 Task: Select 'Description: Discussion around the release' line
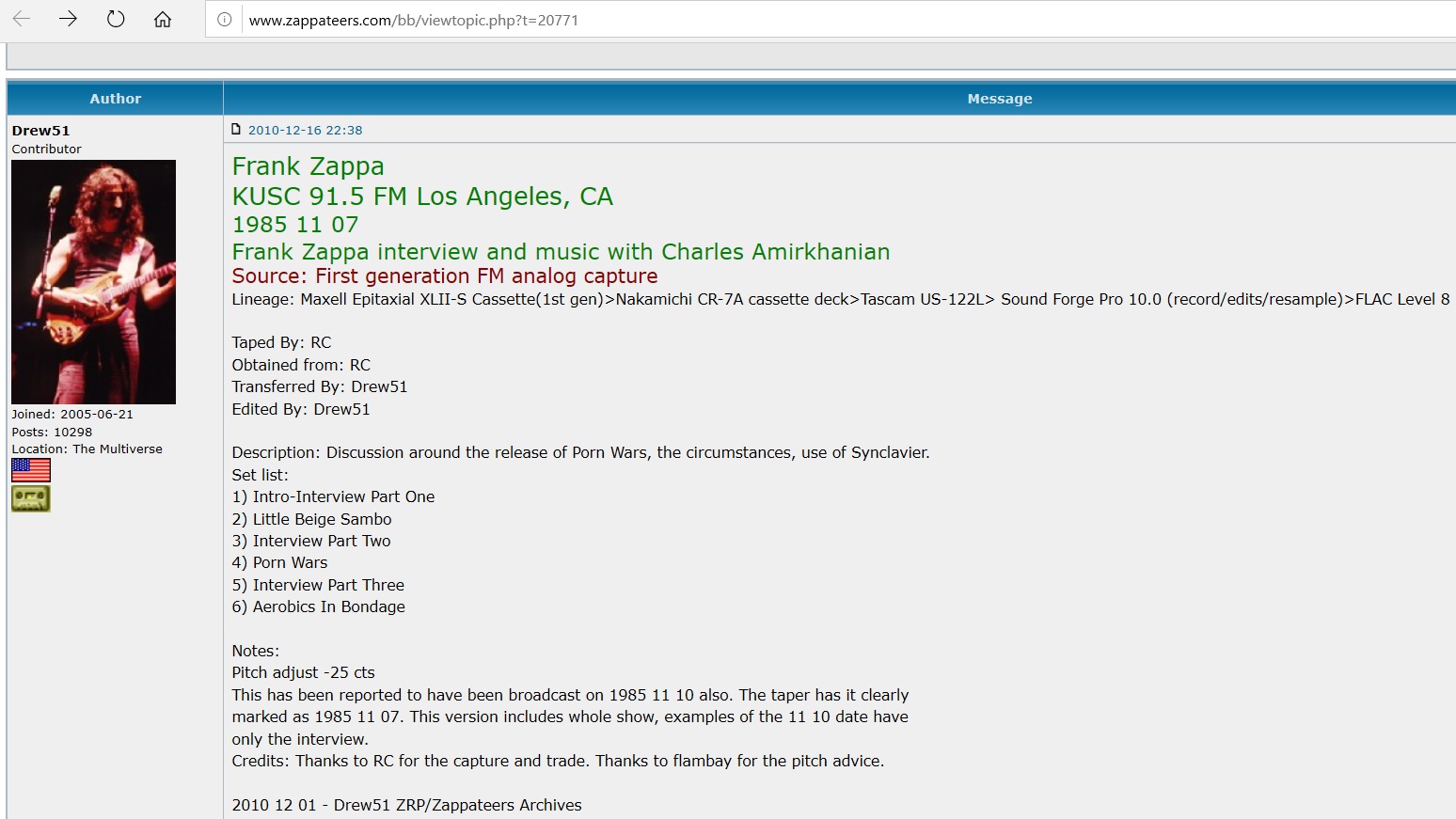coord(580,452)
